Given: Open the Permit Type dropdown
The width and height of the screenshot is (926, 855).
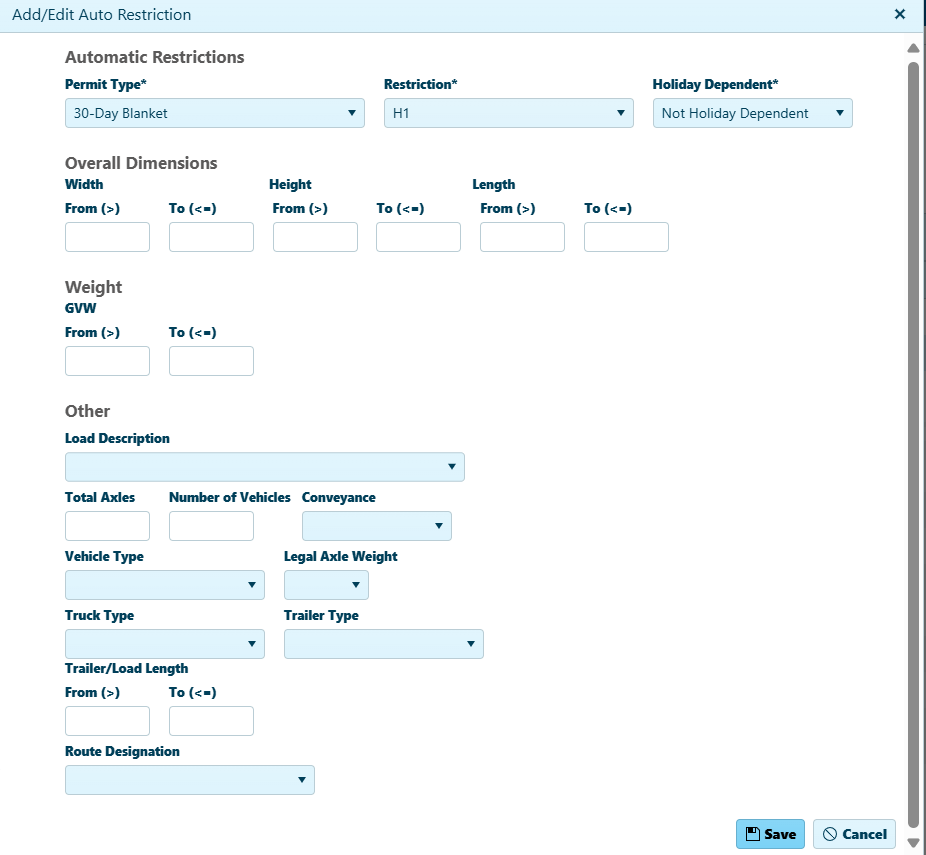Looking at the screenshot, I should 214,113.
